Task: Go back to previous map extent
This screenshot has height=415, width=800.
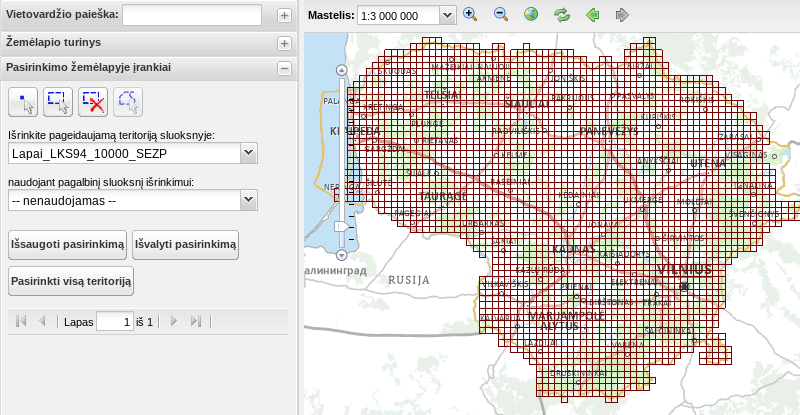Action: [x=592, y=15]
